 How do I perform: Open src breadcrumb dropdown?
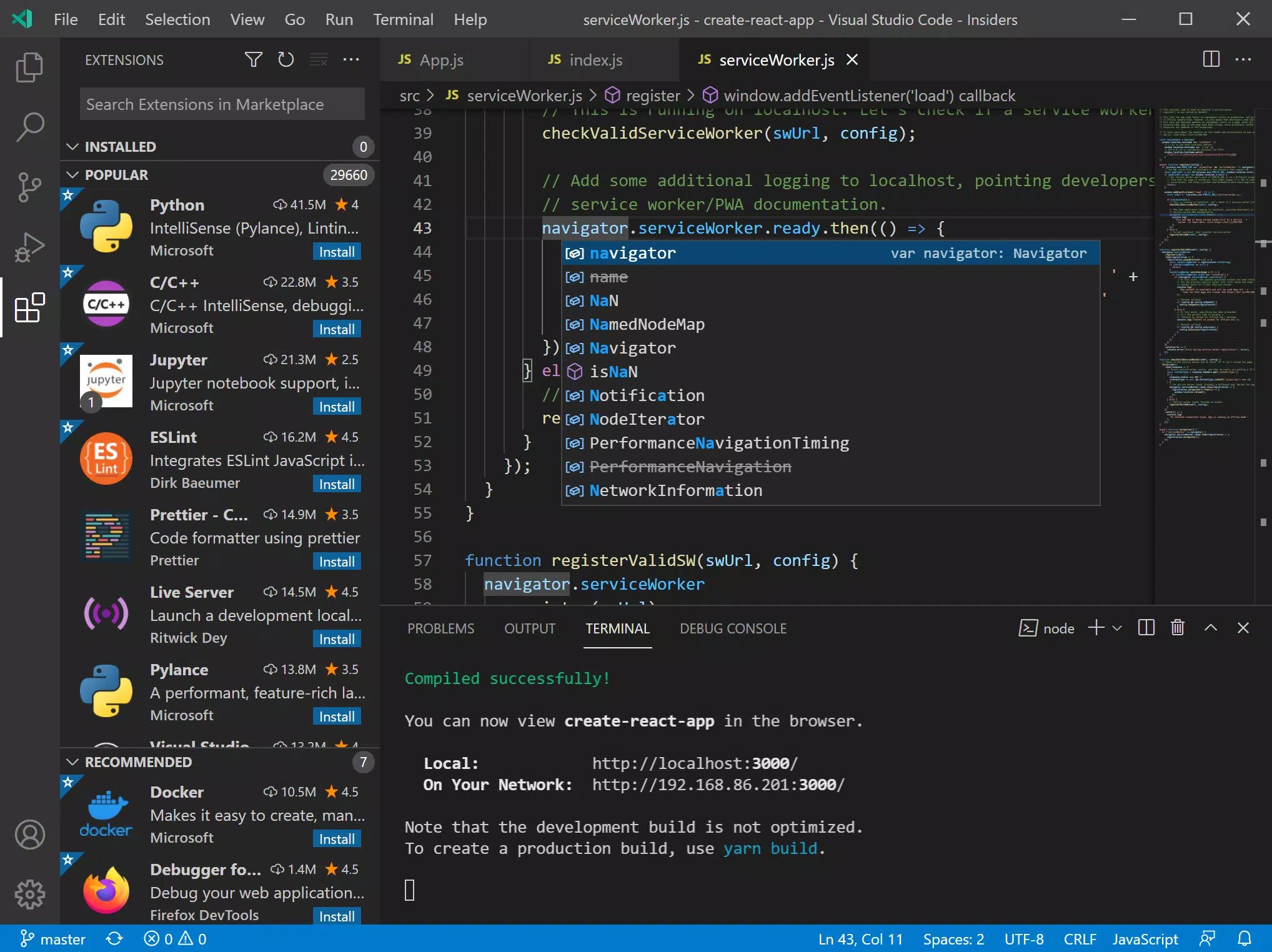[410, 96]
